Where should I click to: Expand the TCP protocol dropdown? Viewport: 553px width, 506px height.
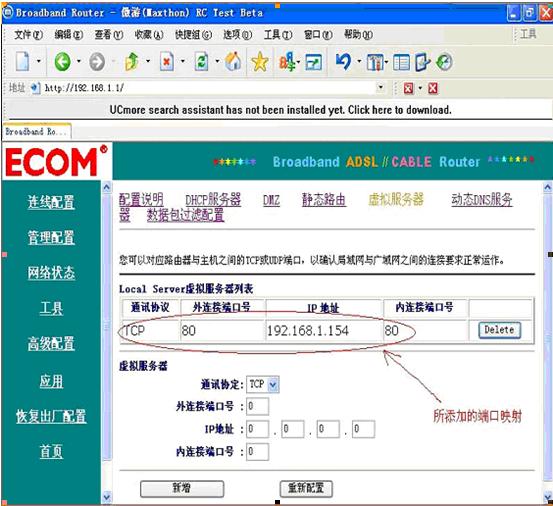pyautogui.click(x=273, y=384)
